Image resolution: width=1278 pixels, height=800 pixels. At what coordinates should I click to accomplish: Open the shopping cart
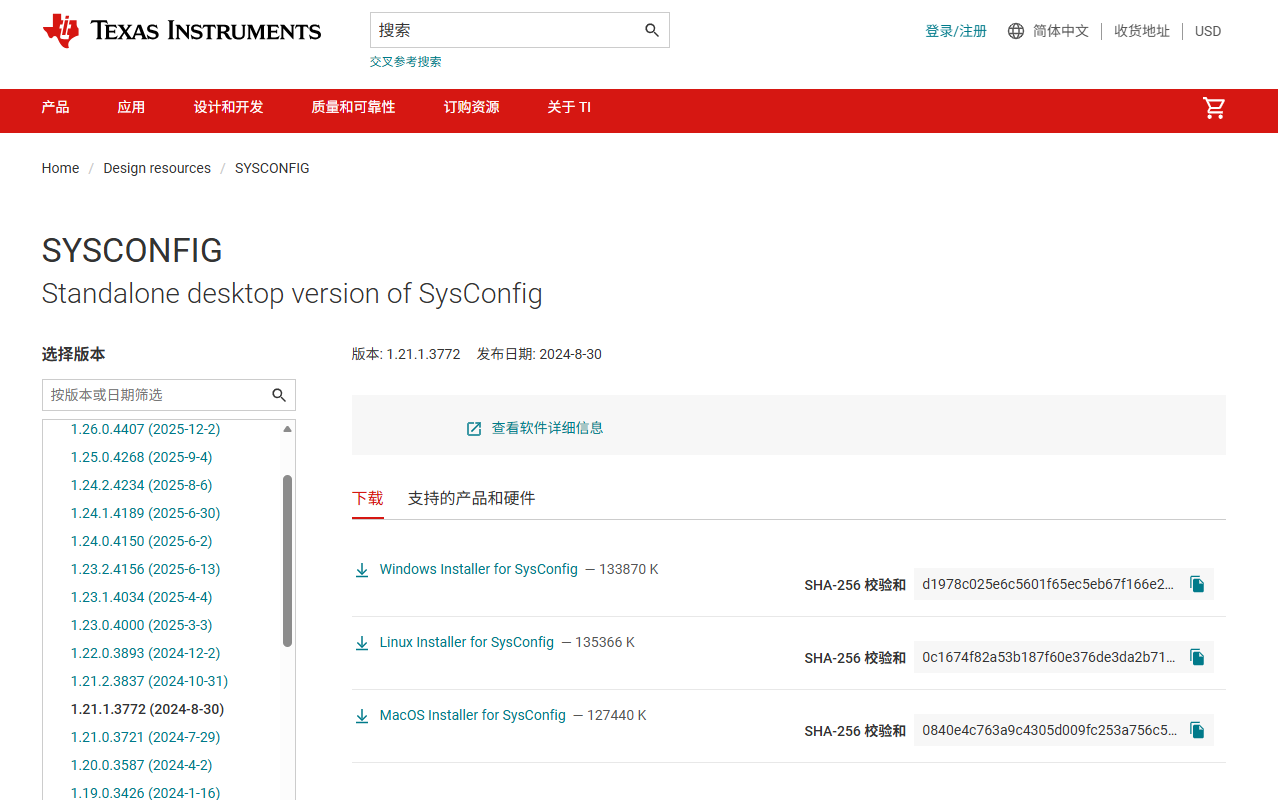1214,108
